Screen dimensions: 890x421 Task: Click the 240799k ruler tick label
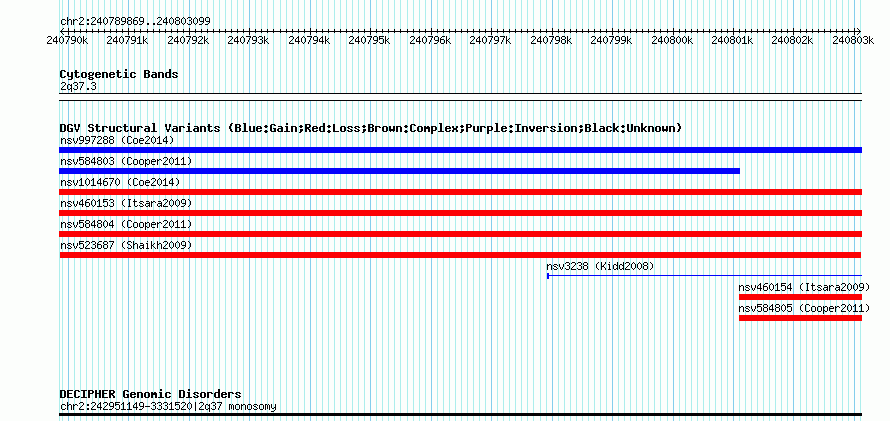pyautogui.click(x=611, y=40)
